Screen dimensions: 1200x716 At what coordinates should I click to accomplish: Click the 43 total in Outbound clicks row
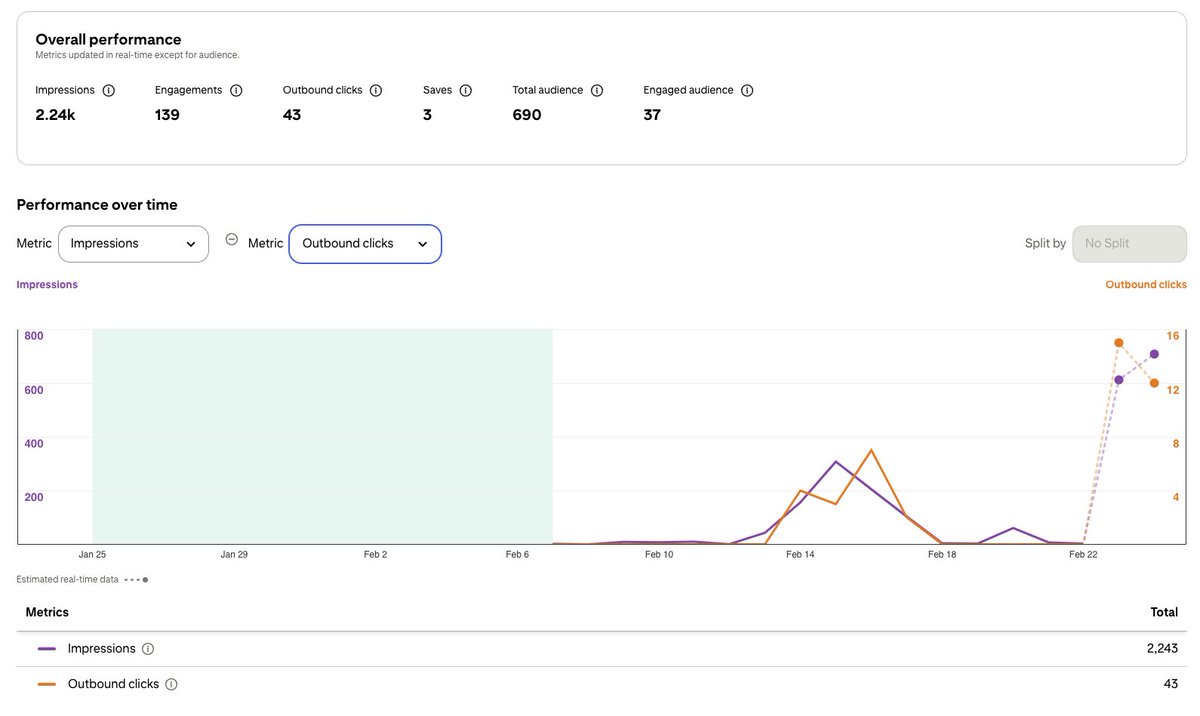click(x=1171, y=685)
